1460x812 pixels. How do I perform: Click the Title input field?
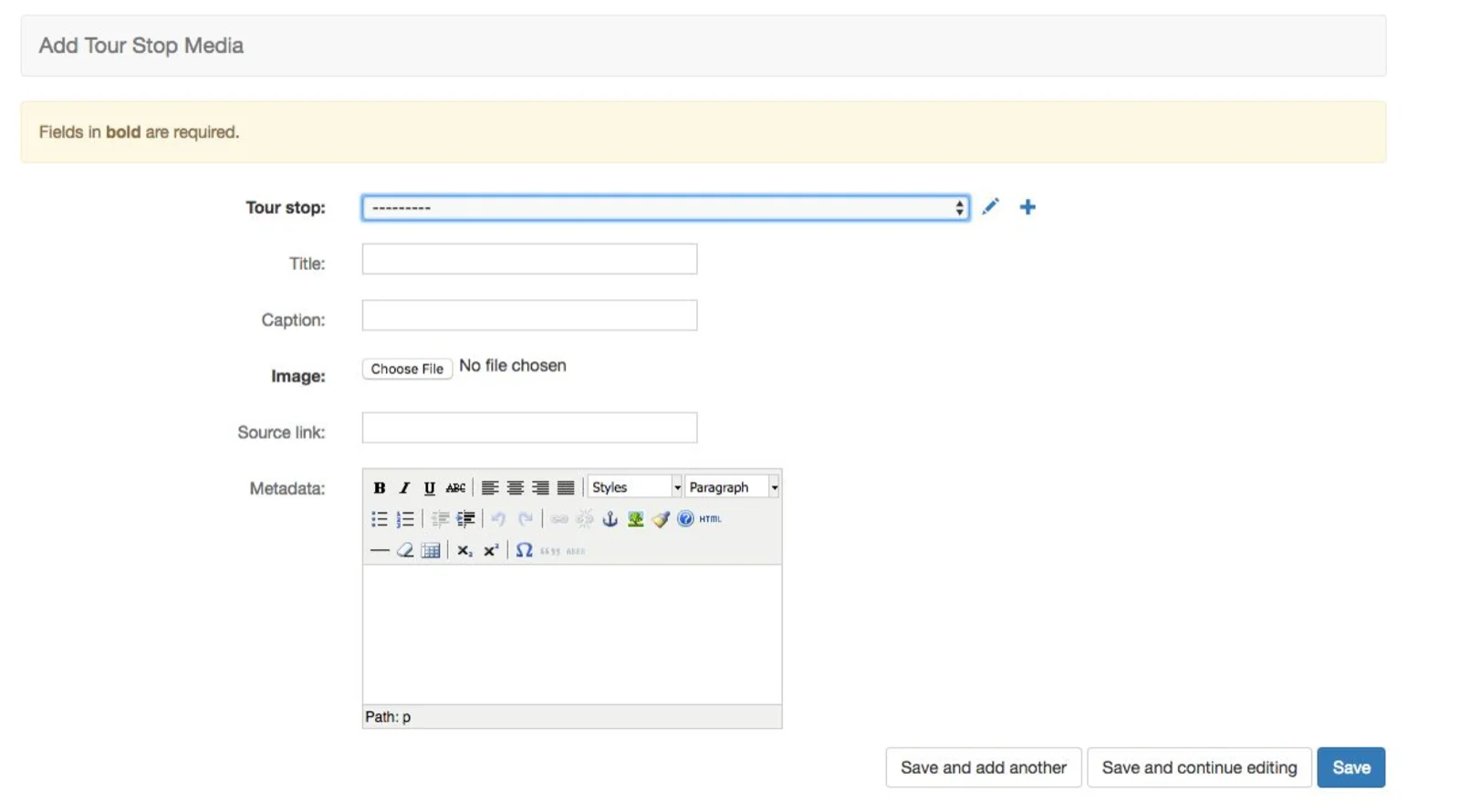[529, 259]
